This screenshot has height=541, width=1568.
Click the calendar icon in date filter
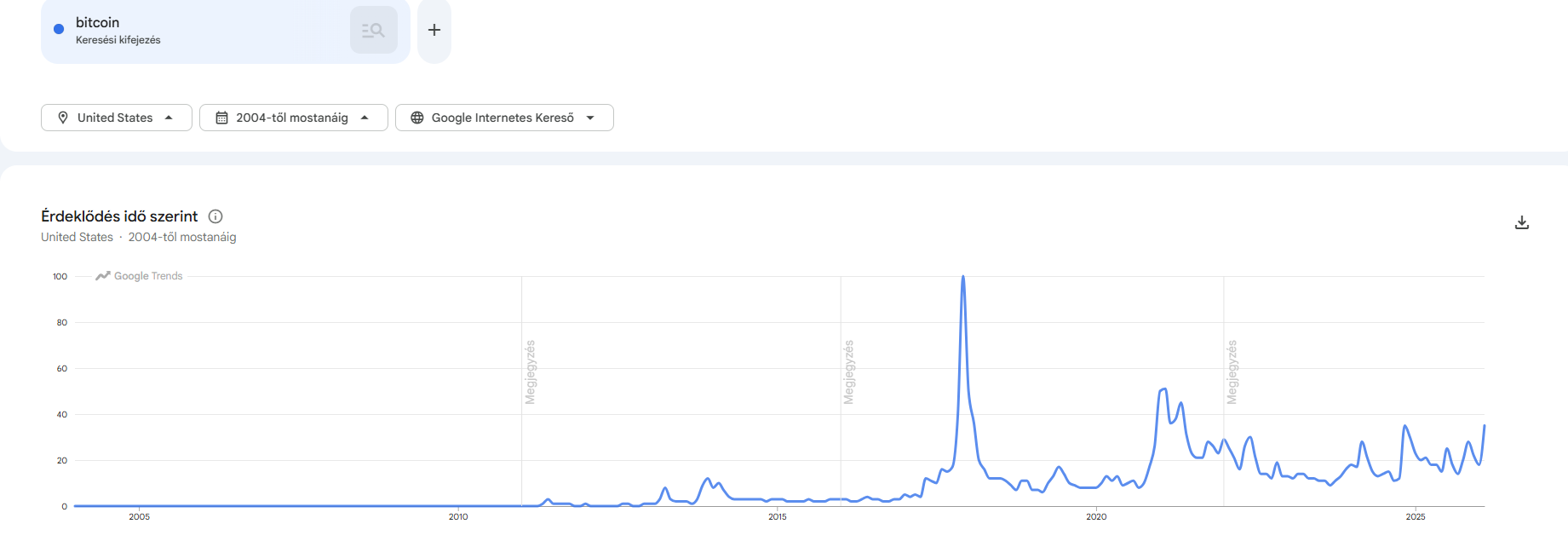pos(221,118)
